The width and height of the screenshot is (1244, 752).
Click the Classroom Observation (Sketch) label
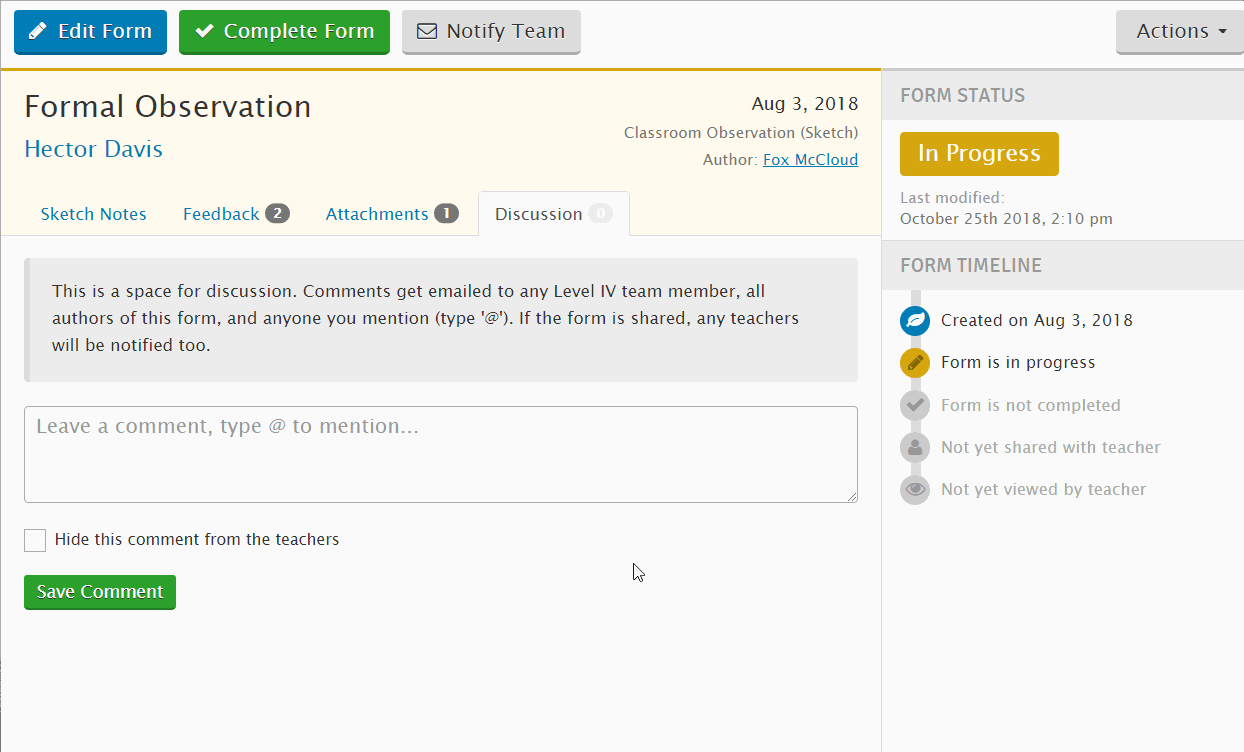tap(741, 133)
